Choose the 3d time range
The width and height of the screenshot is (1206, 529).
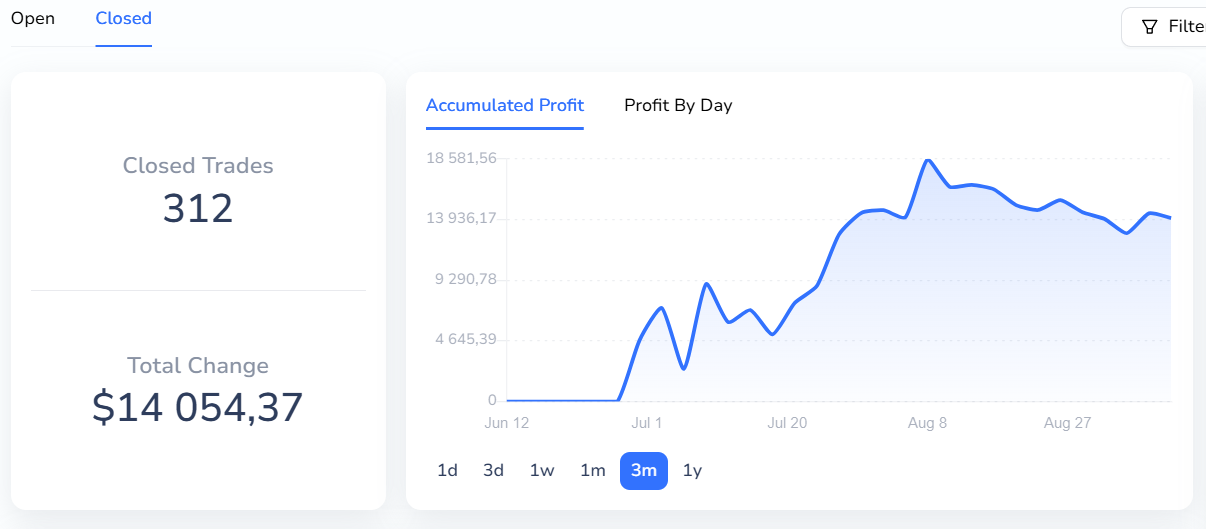tap(493, 471)
